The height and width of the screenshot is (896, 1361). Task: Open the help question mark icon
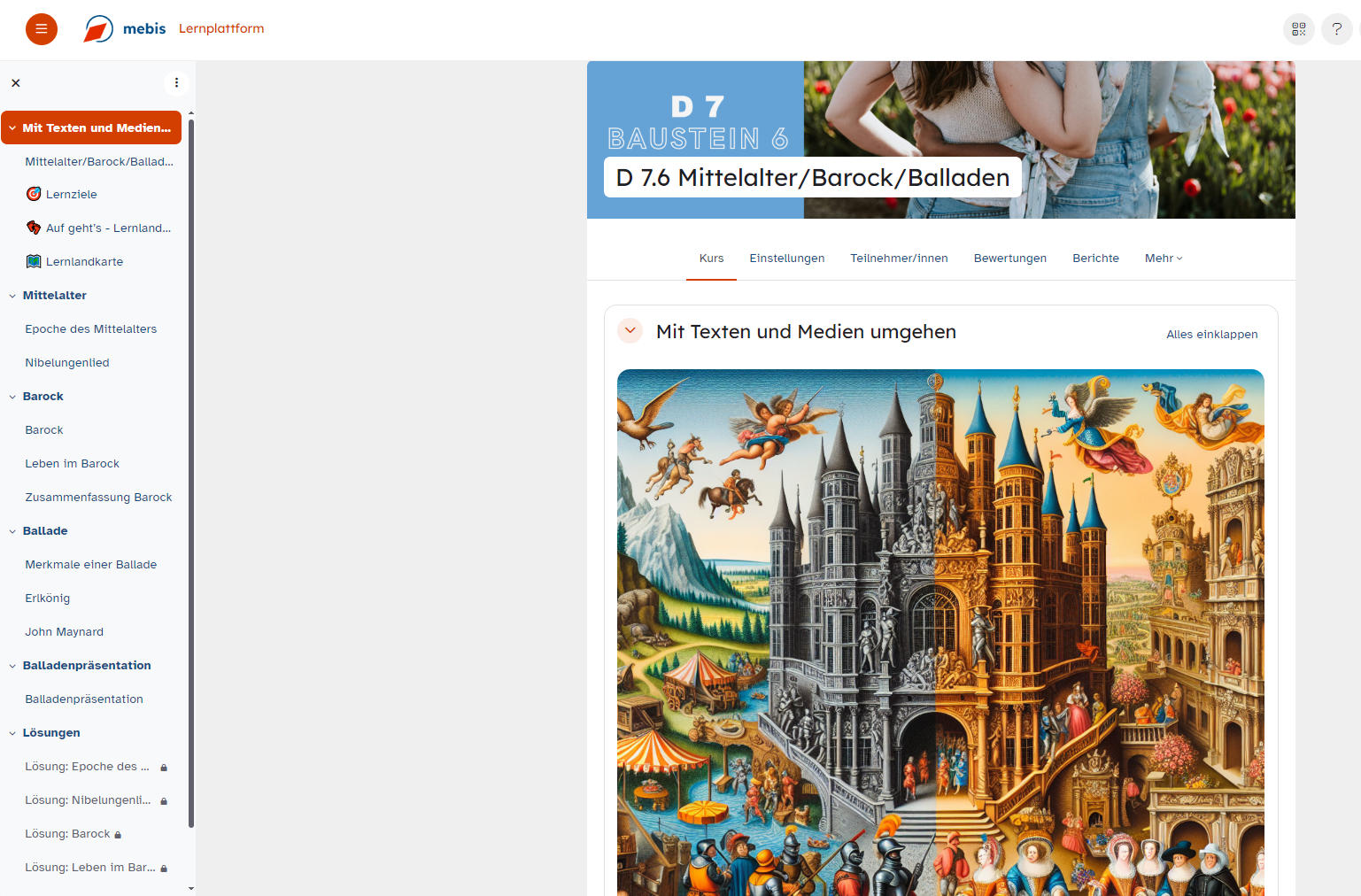(1336, 29)
